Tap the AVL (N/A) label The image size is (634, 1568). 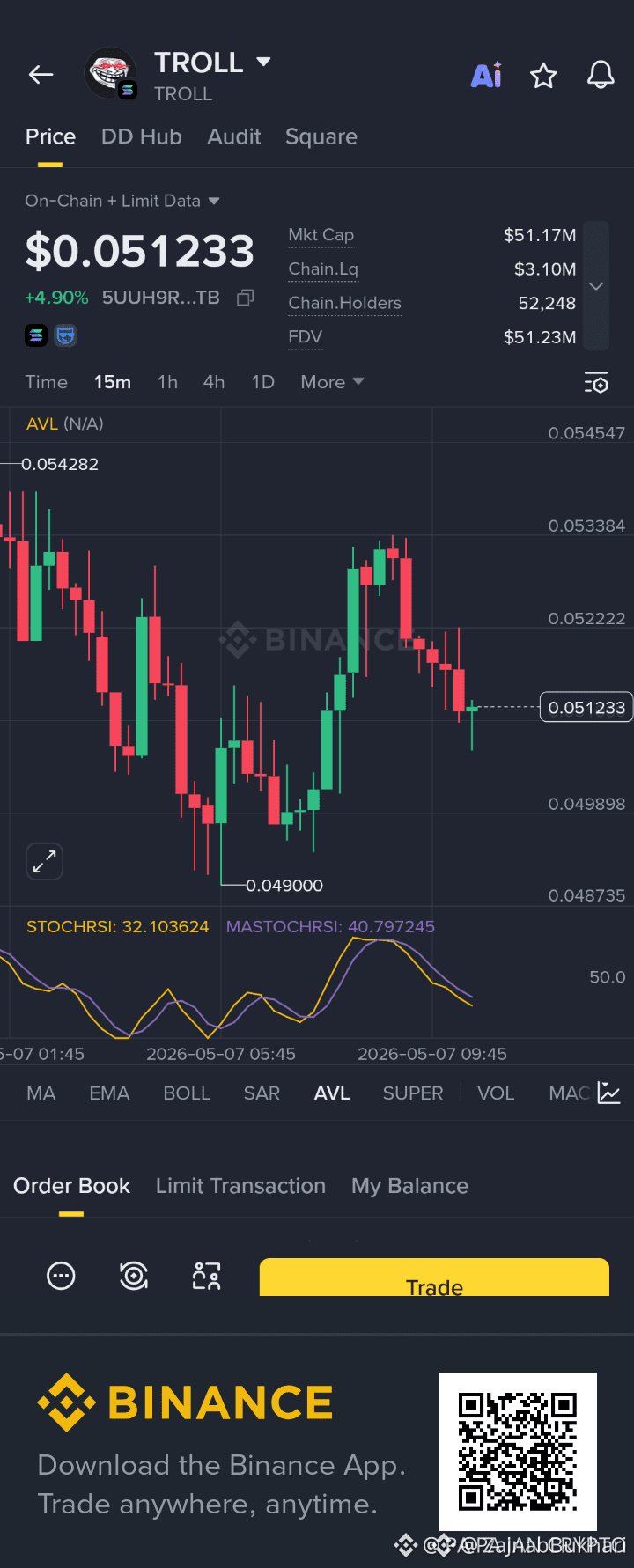click(x=65, y=423)
